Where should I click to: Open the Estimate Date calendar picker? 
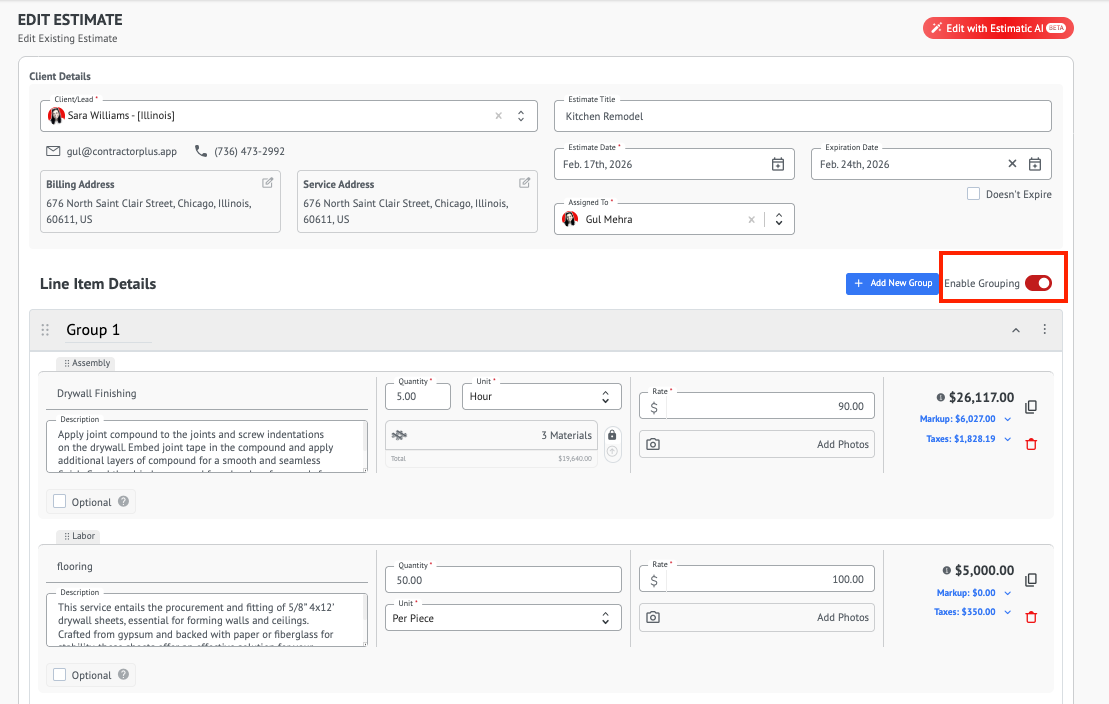777,164
